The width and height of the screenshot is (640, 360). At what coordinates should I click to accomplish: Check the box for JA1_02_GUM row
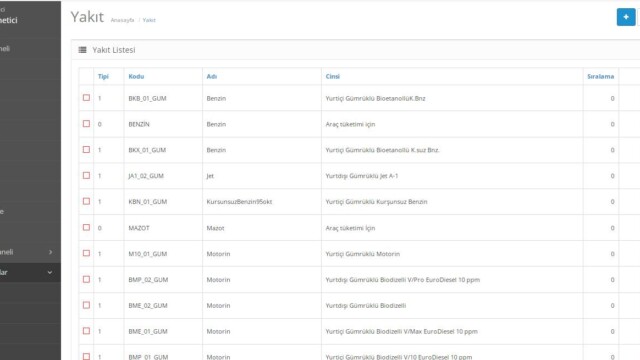[86, 175]
